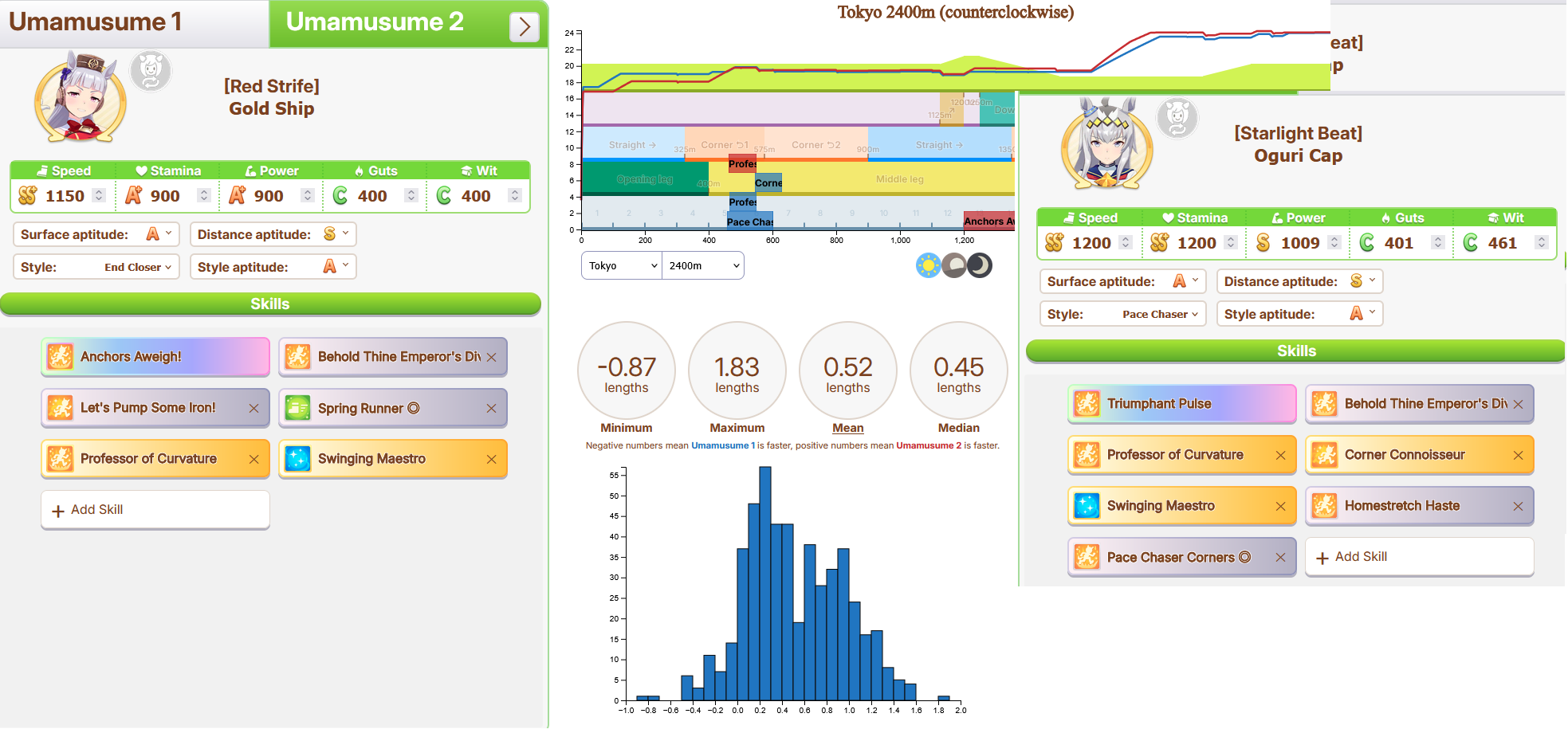This screenshot has height=733, width=1568.
Task: Click Gold Ship's Guts value field
Action: (x=373, y=196)
